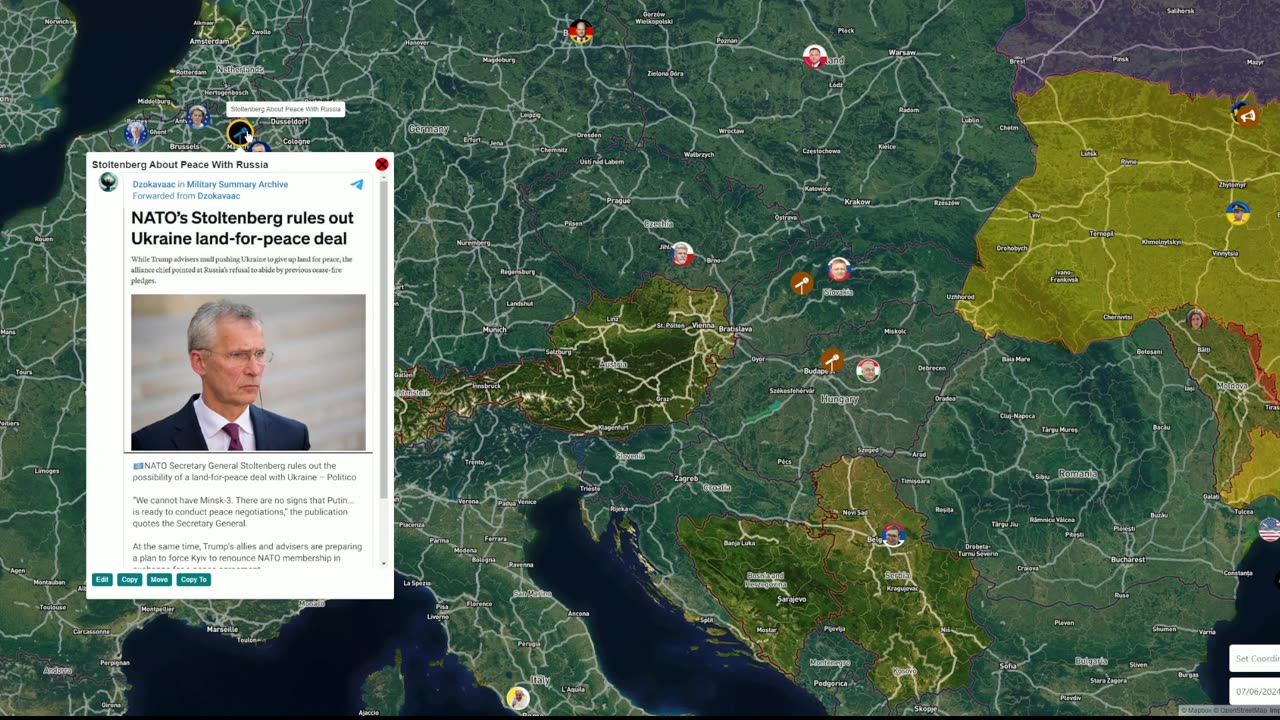Open Telegram icon in the post header
Screen dimensions: 1280x720
click(x=357, y=184)
